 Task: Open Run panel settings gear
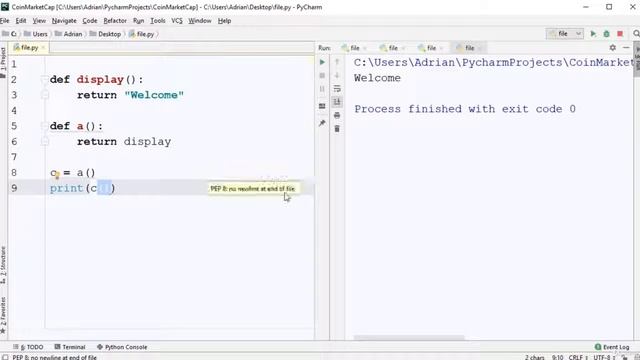pyautogui.click(x=613, y=48)
